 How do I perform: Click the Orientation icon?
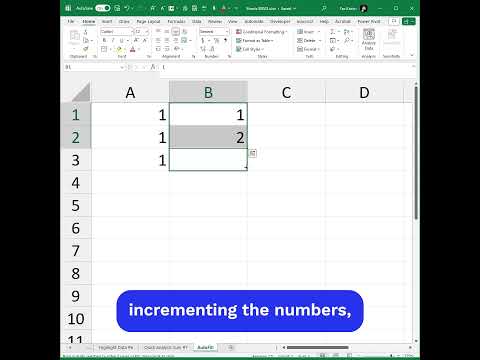[x=177, y=49]
